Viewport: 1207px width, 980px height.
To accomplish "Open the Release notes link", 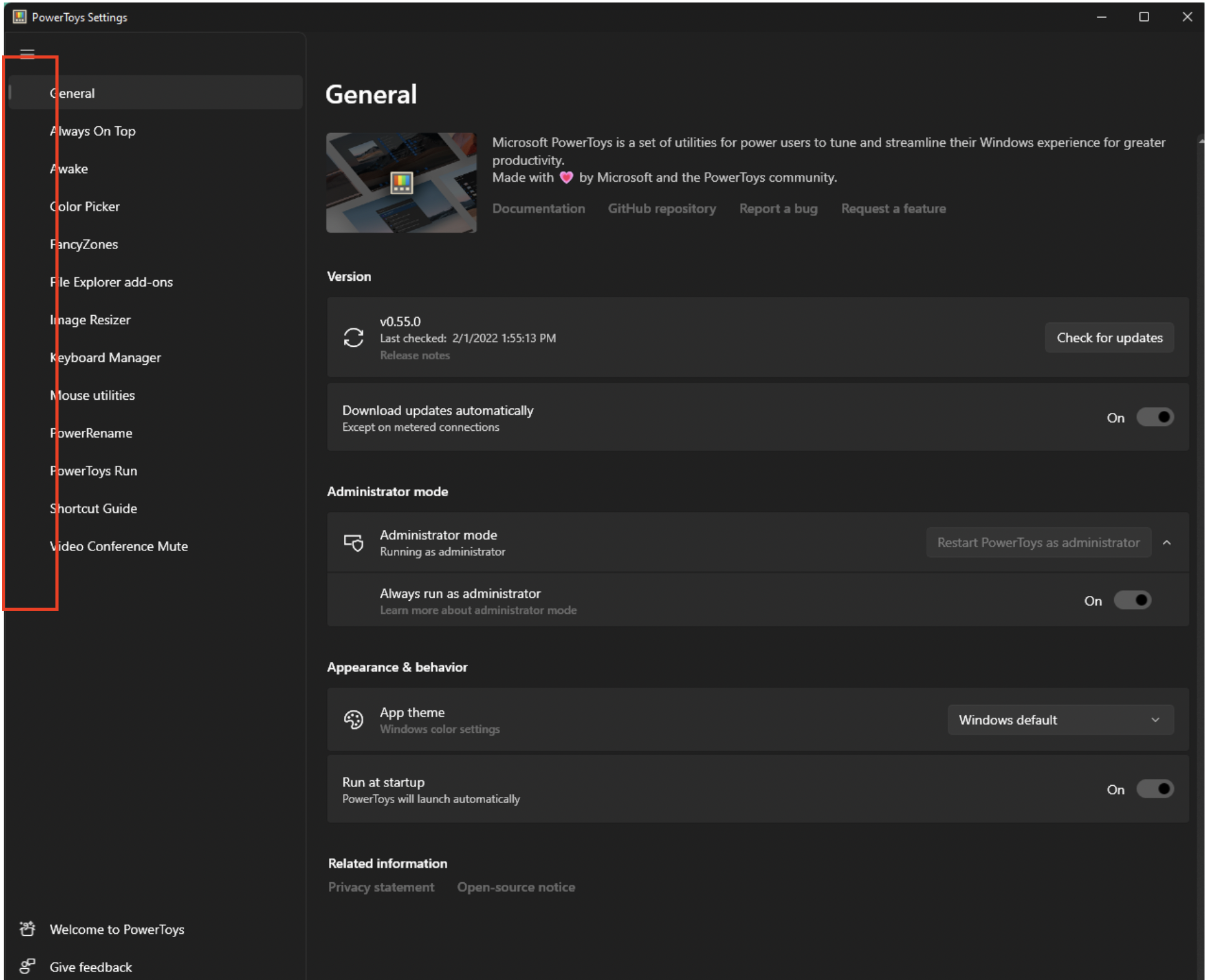I will [x=415, y=355].
